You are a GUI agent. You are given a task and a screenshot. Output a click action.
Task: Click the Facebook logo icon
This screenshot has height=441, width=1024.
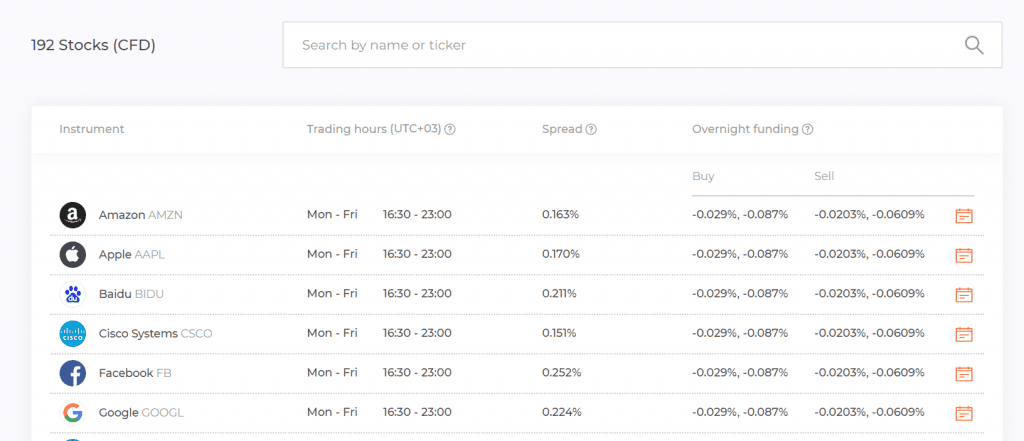pyautogui.click(x=72, y=373)
